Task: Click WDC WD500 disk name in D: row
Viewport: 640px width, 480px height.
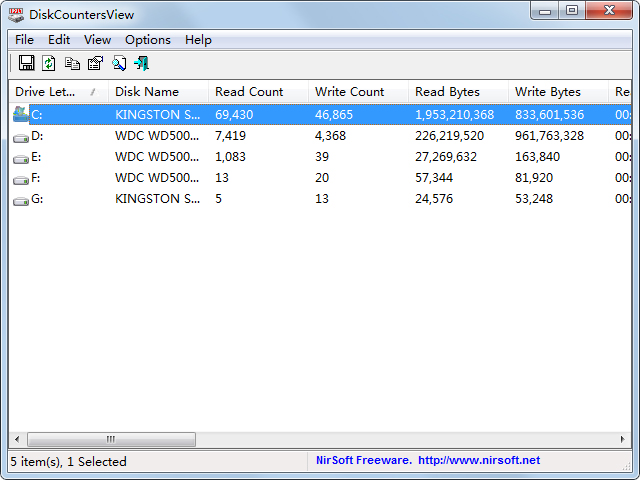Action: 157,136
